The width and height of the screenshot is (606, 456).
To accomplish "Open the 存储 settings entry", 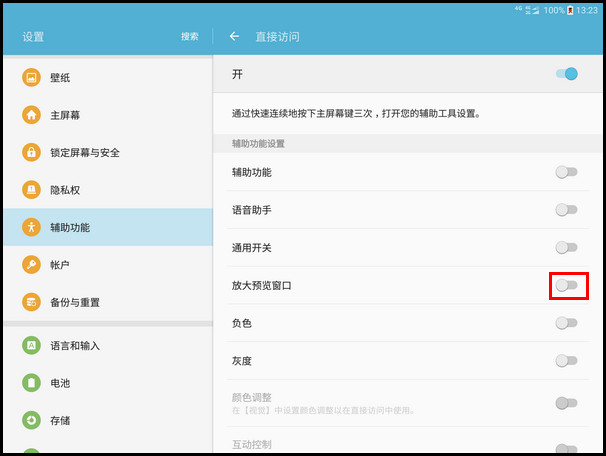I will [108, 420].
